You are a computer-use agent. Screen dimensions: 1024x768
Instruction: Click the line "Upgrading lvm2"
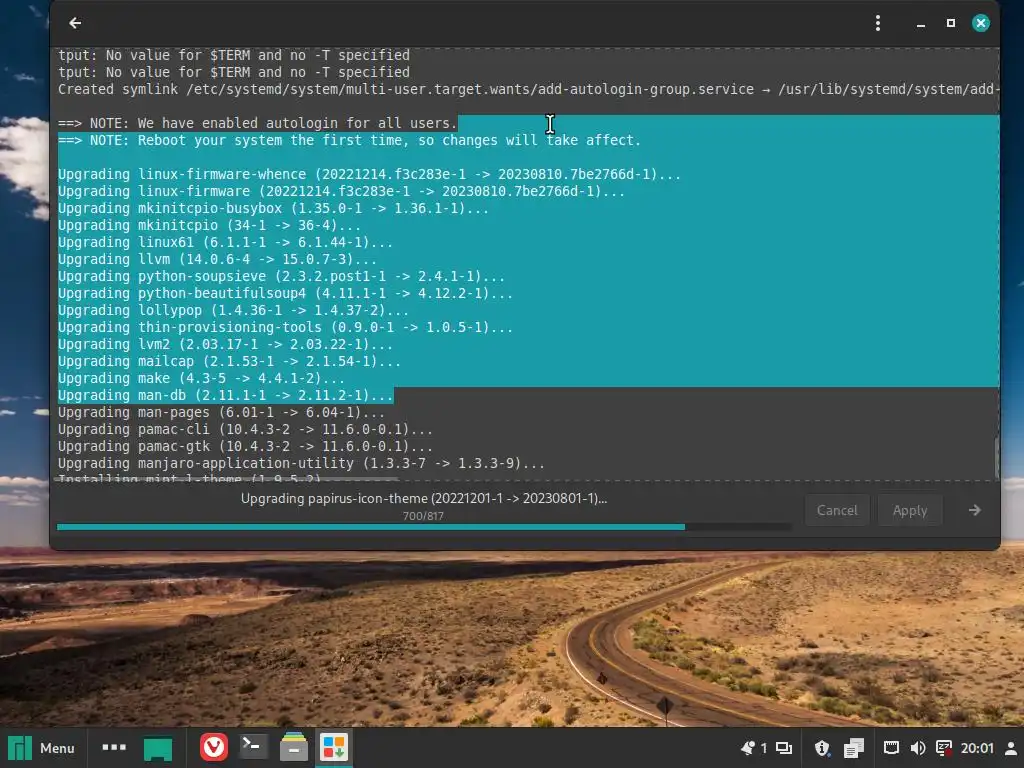pos(225,344)
